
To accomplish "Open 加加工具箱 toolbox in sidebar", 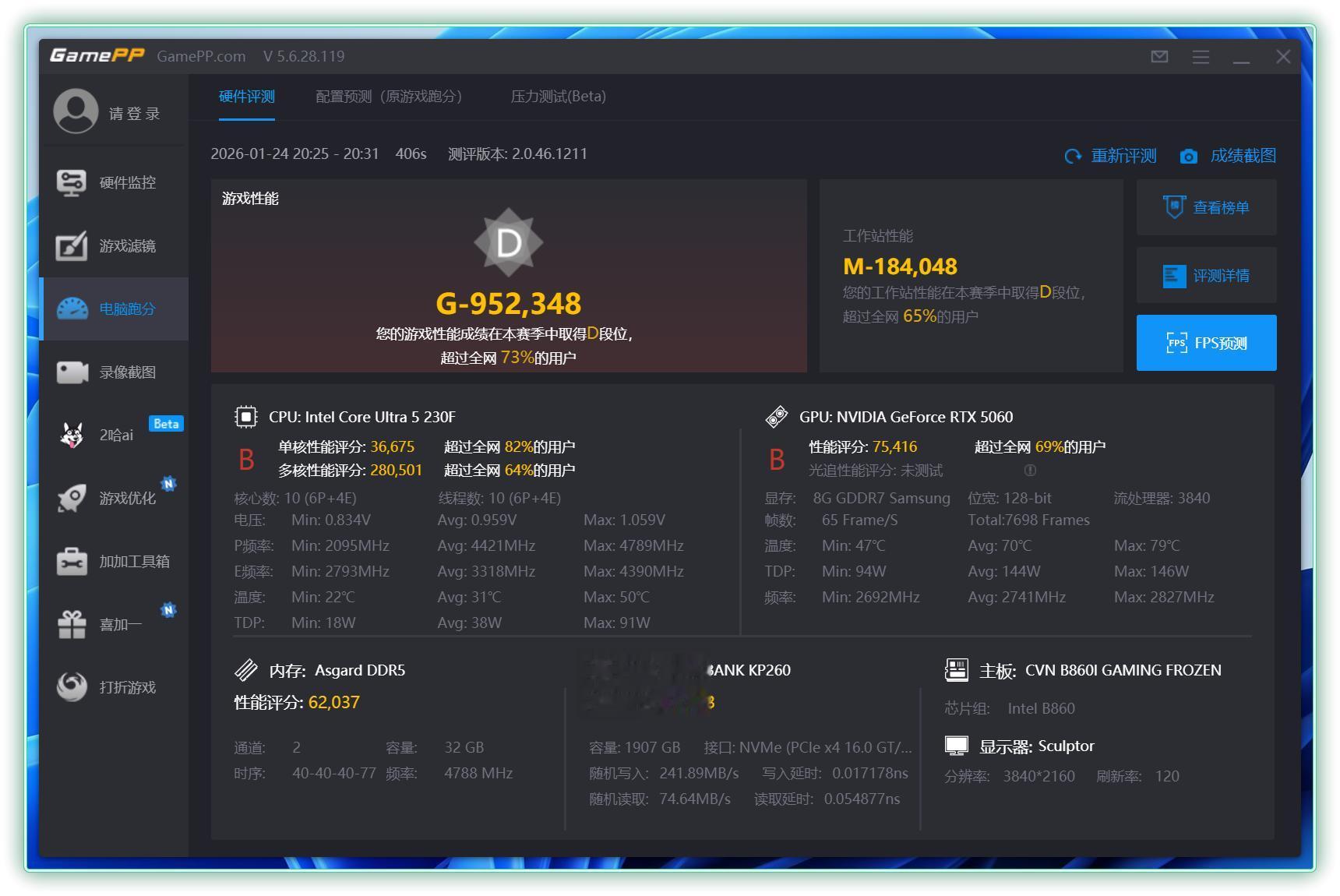I will click(114, 561).
